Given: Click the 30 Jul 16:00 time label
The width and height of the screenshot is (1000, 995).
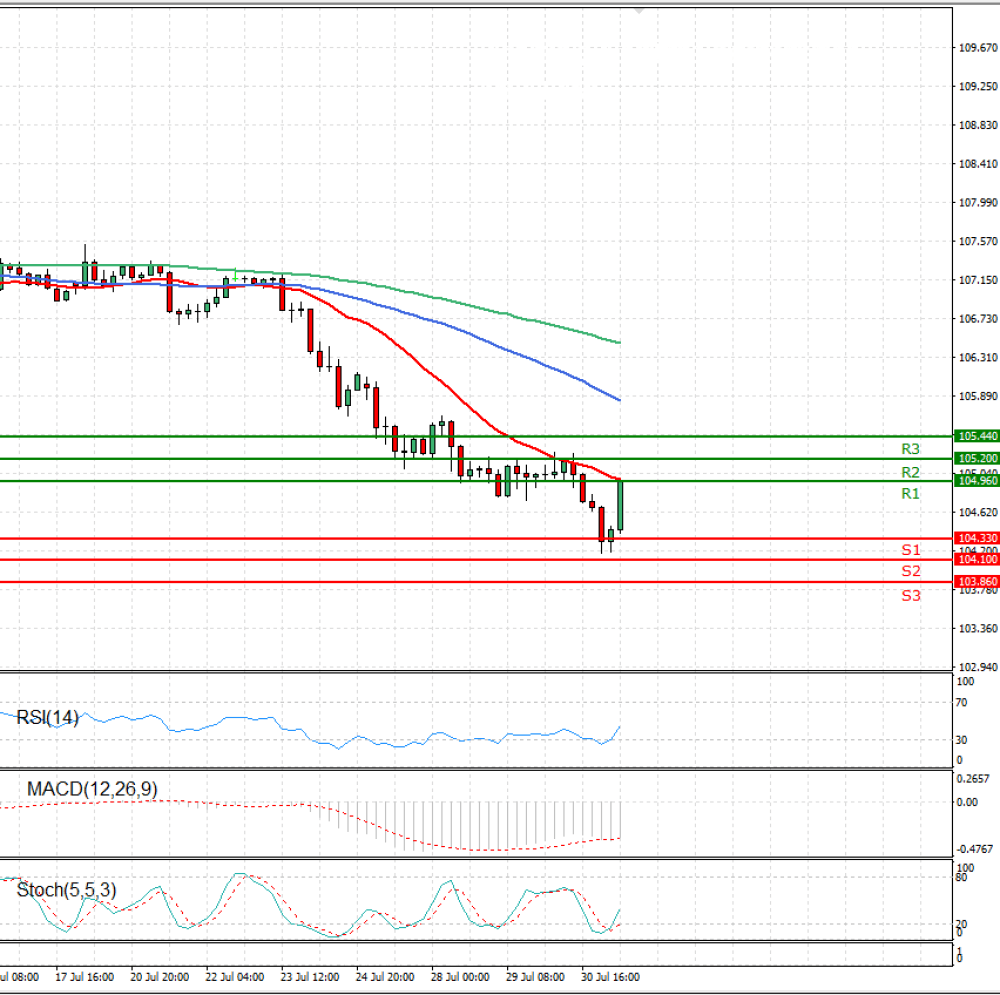Looking at the screenshot, I should tap(610, 977).
